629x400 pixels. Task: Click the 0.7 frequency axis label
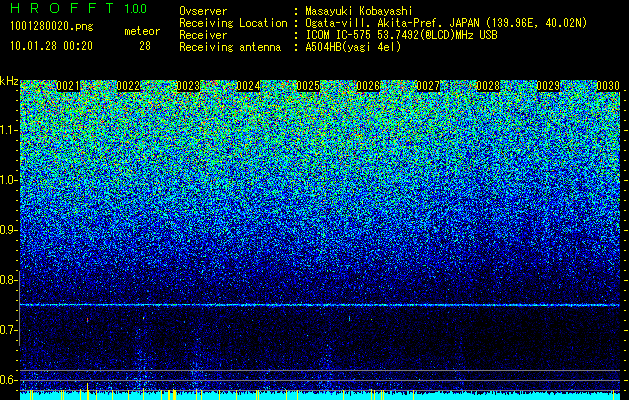pyautogui.click(x=9, y=330)
